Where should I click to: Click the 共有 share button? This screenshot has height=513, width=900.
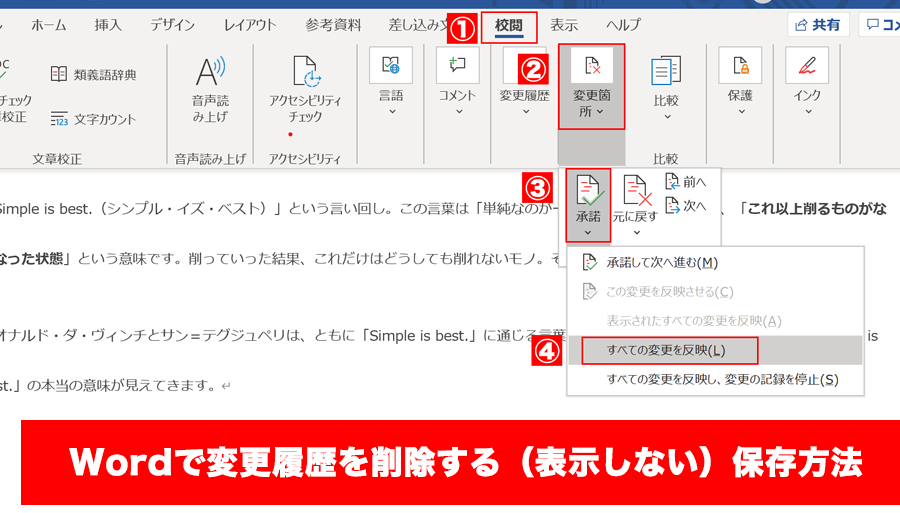[x=818, y=25]
